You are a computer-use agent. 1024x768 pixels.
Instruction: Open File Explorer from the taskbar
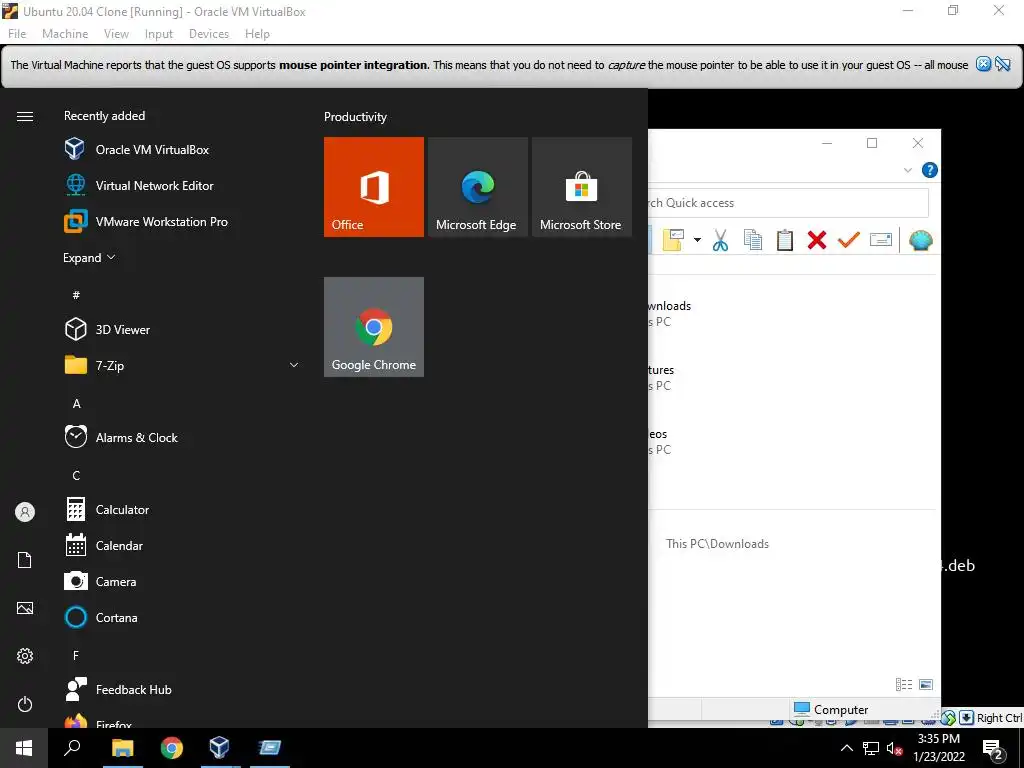click(122, 748)
